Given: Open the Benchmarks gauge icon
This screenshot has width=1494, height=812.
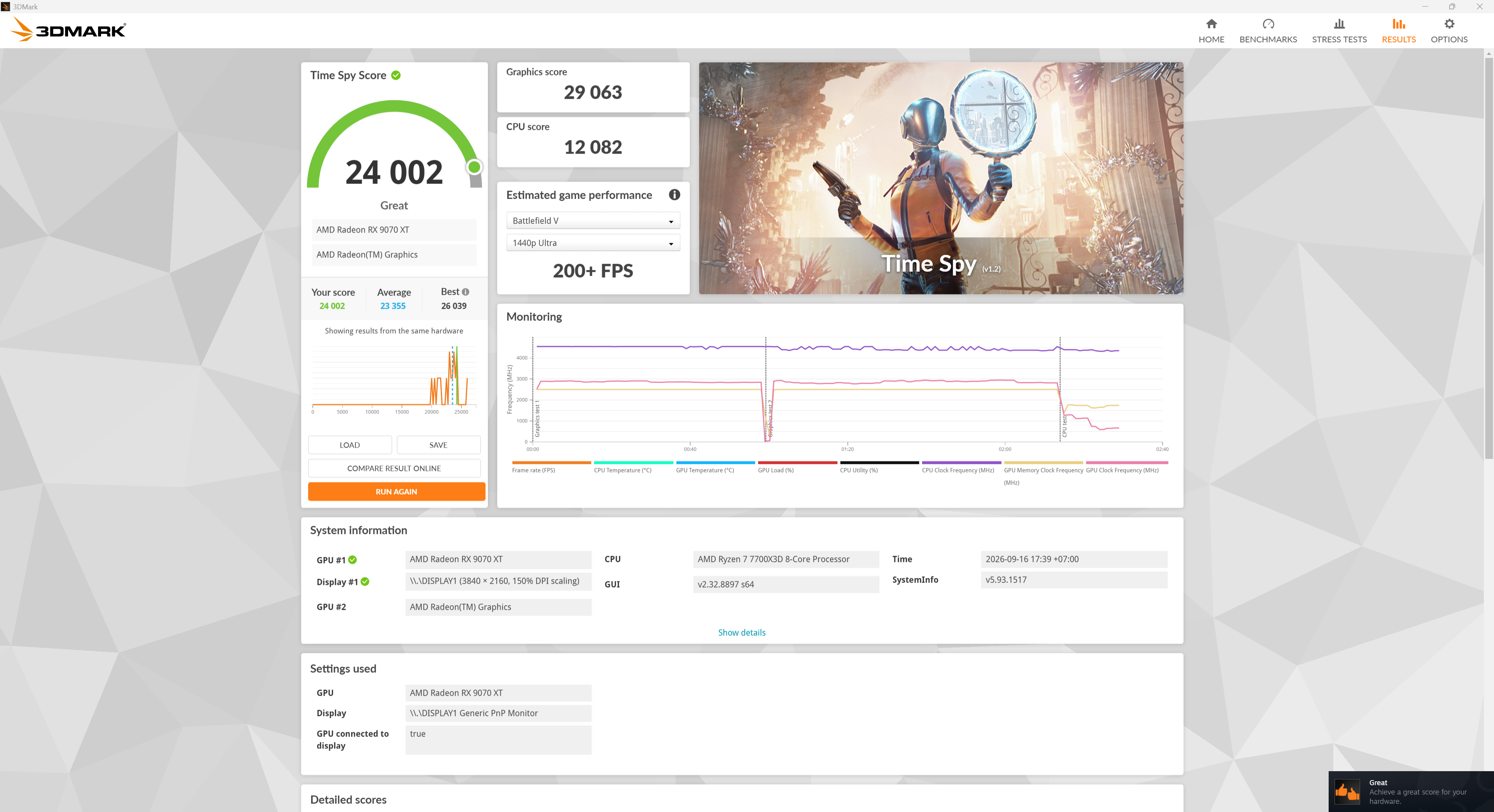Looking at the screenshot, I should tap(1268, 24).
